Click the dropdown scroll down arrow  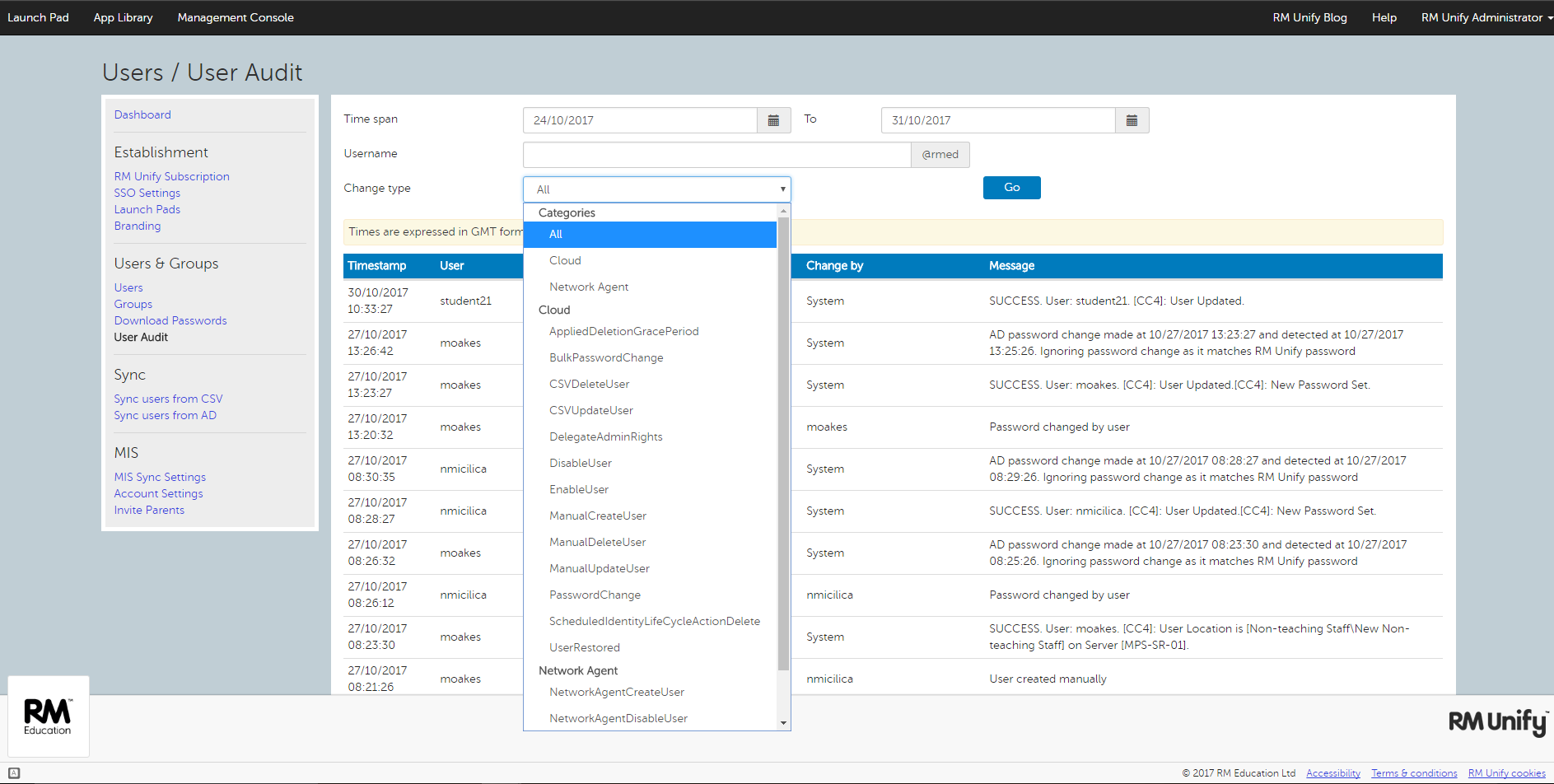(x=783, y=723)
